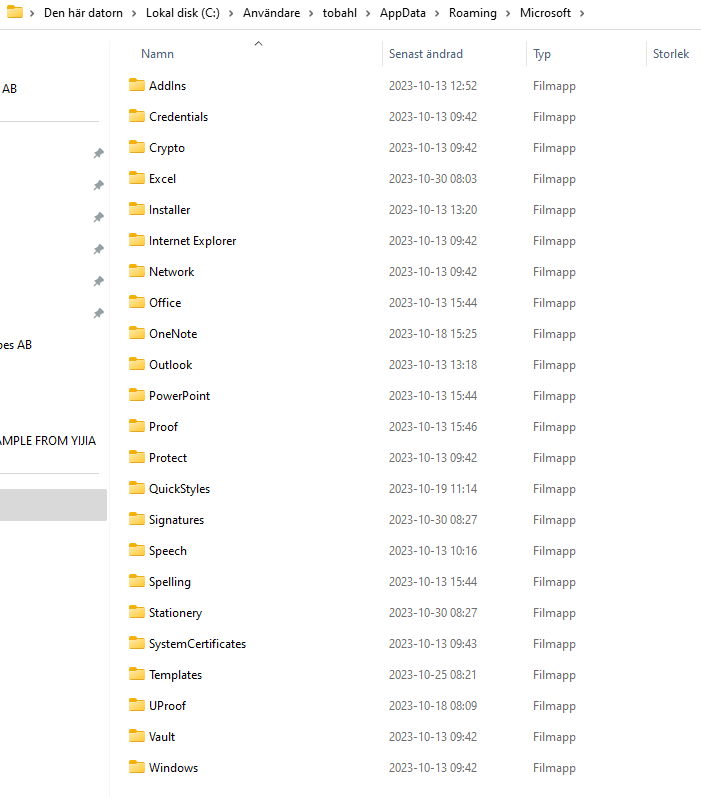Screen dimensions: 701x797
Task: Navigate to AppData breadcrumb
Action: [403, 13]
